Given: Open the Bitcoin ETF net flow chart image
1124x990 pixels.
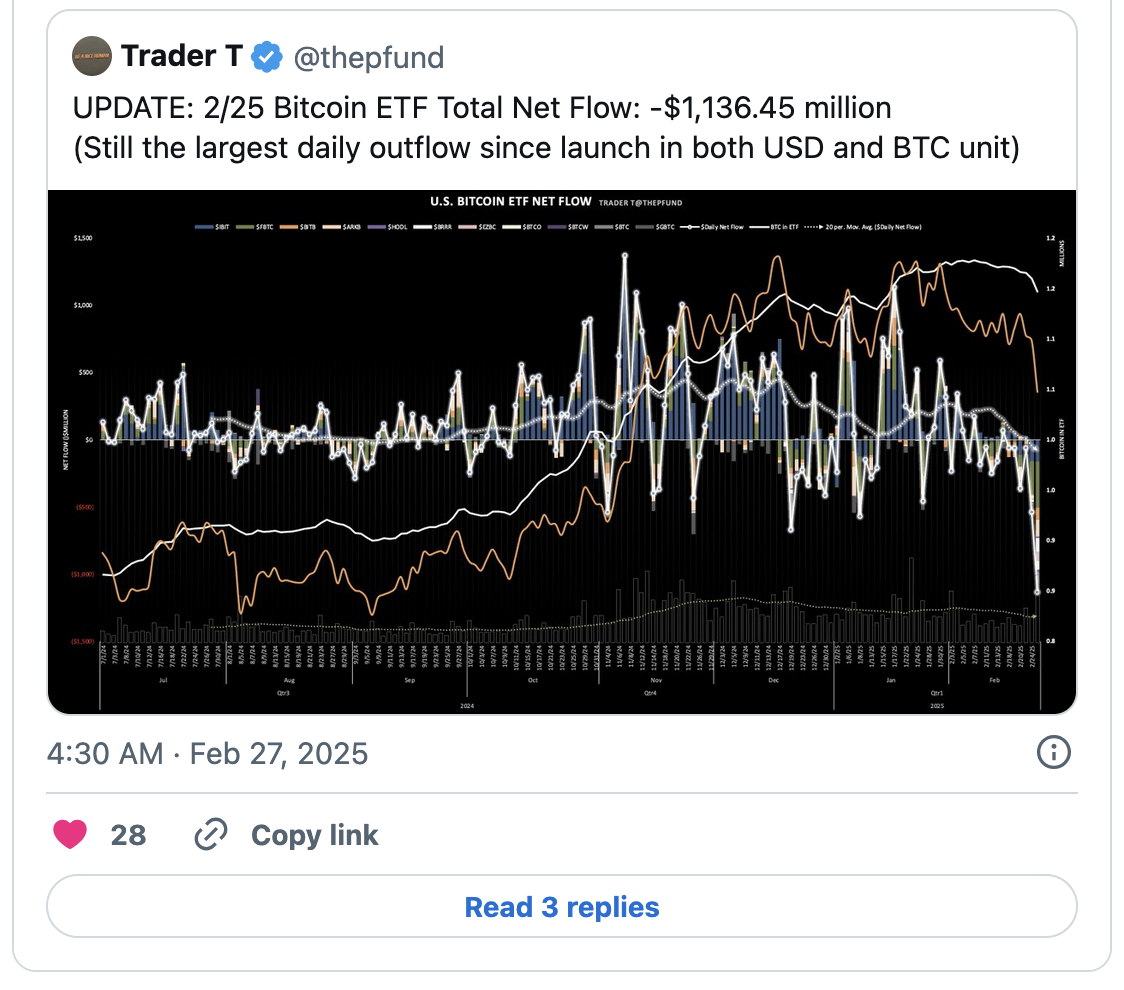Looking at the screenshot, I should 562,450.
